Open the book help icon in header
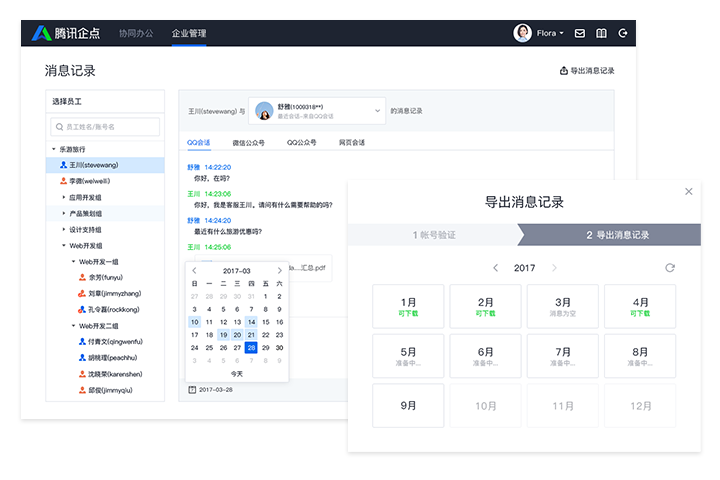This screenshot has height=480, width=720. pyautogui.click(x=601, y=33)
